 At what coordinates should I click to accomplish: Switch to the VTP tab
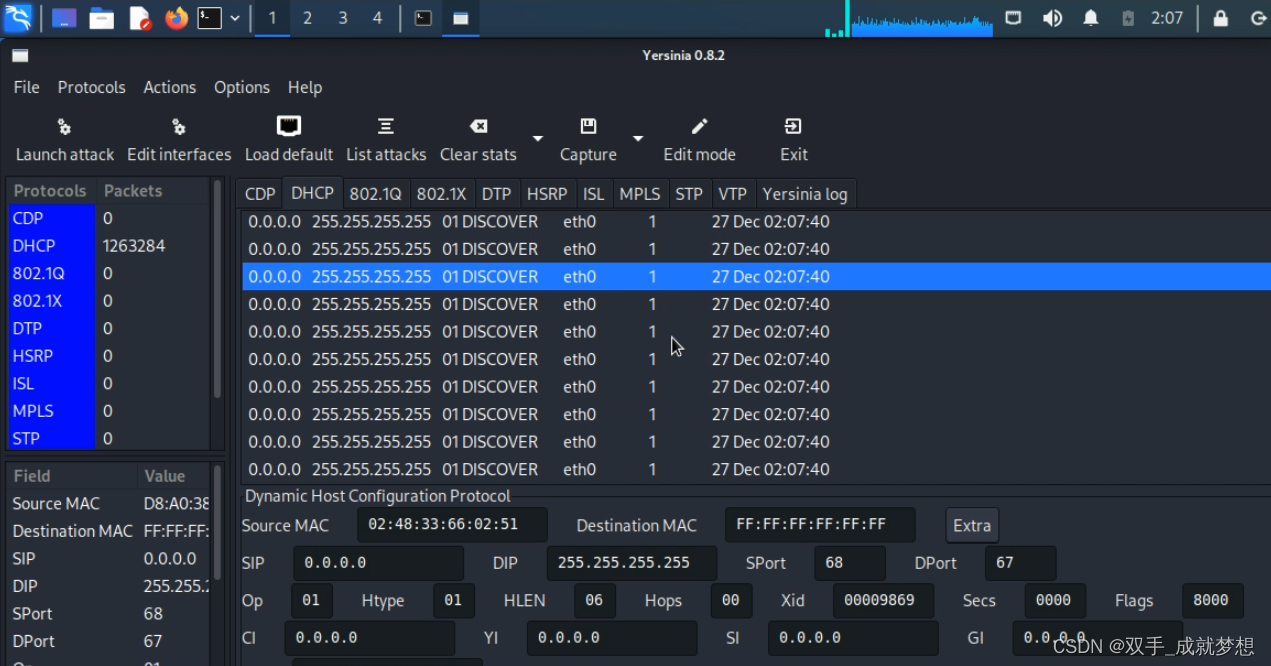tap(733, 194)
